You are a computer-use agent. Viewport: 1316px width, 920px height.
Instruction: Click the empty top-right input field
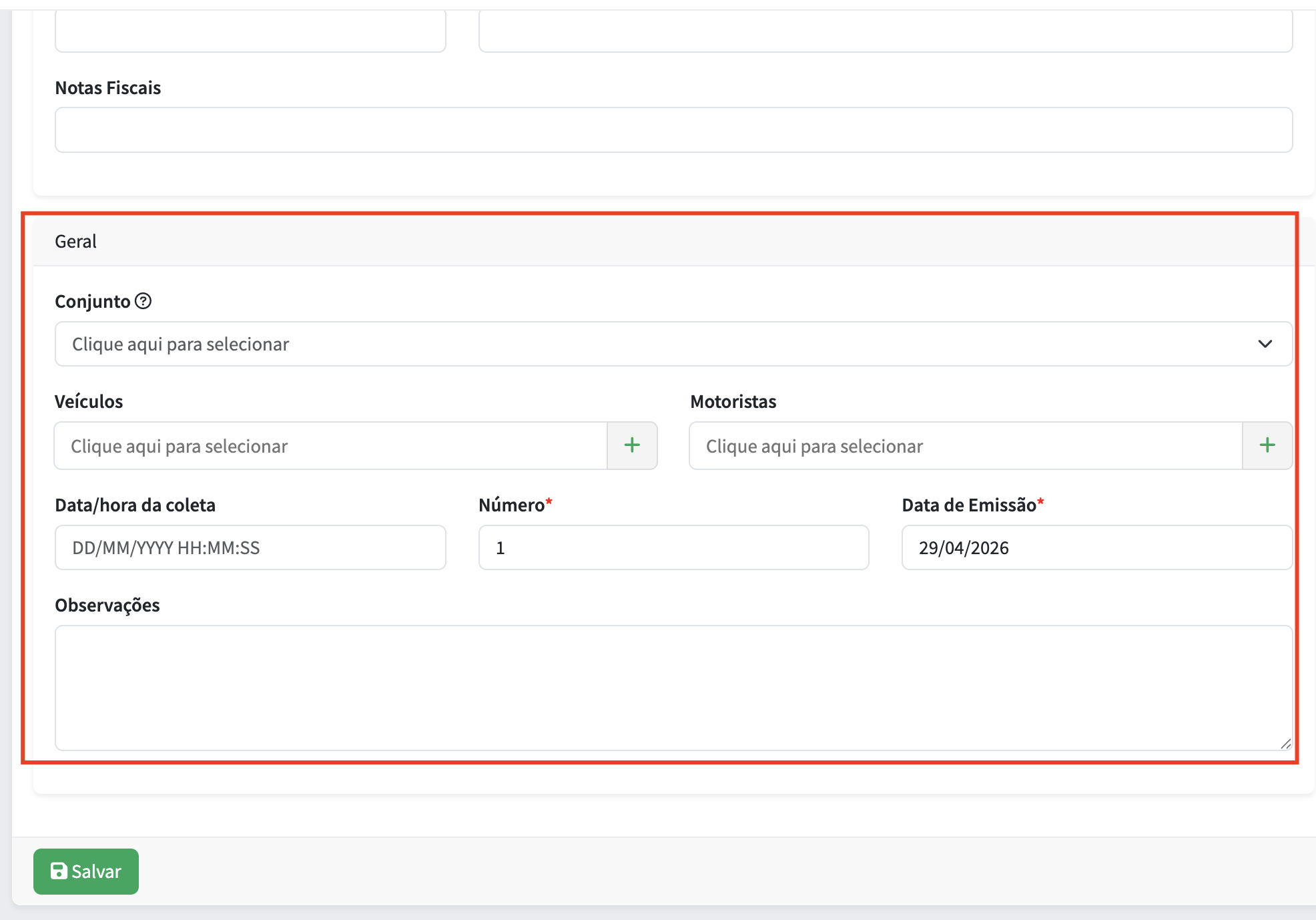point(886,31)
